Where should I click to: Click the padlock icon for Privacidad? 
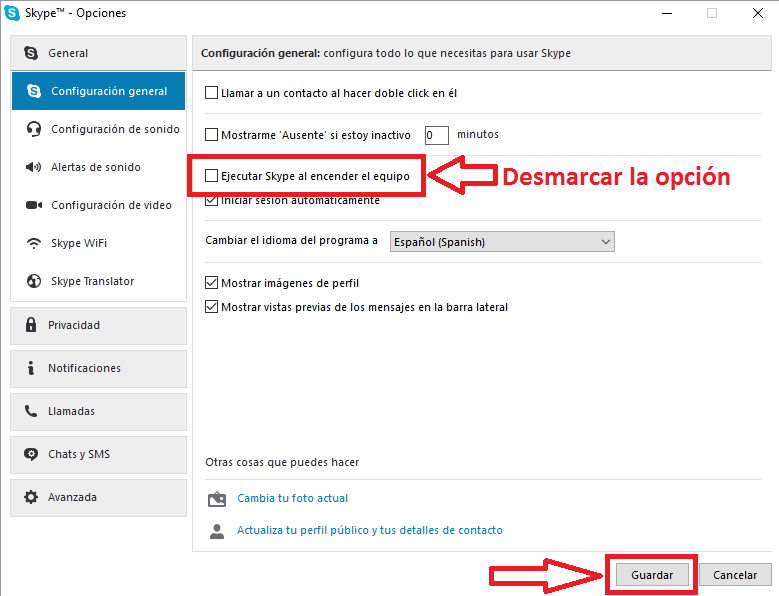coord(31,325)
